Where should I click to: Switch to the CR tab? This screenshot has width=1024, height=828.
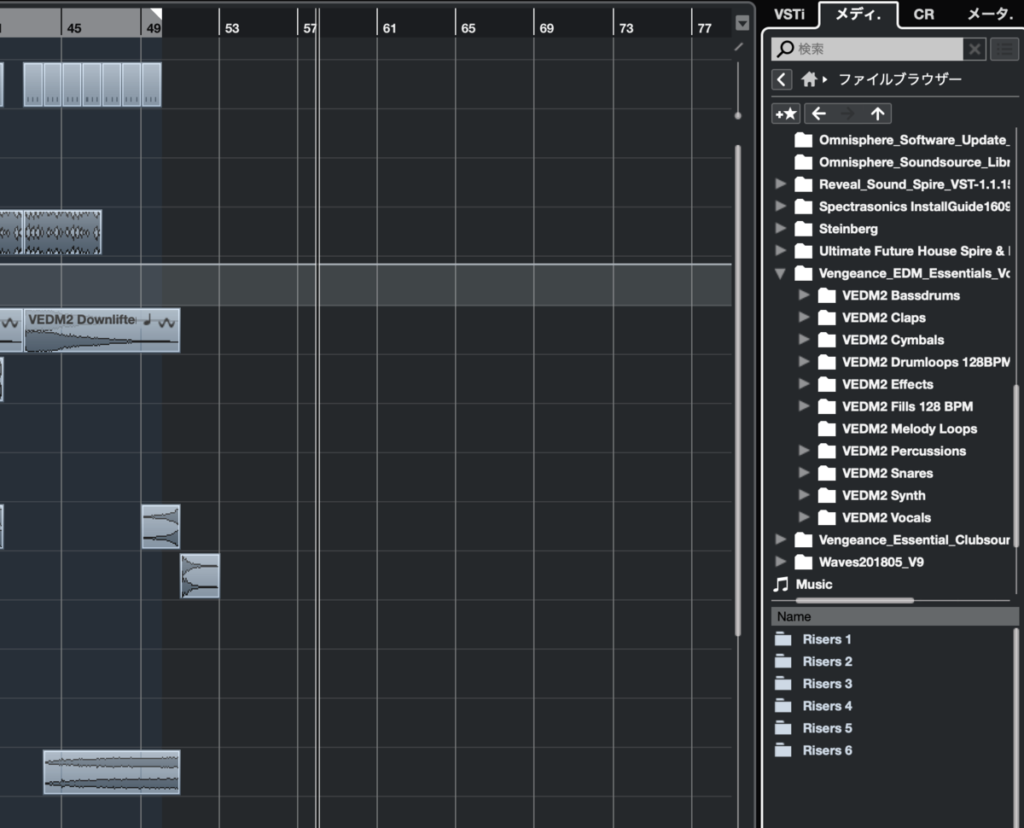923,14
